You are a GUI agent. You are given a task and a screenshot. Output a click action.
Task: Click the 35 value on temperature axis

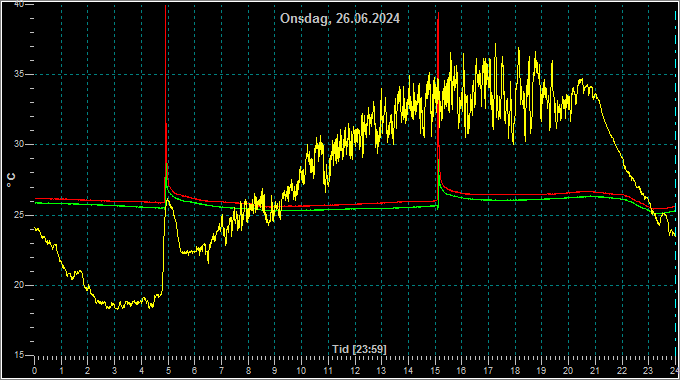pos(19,74)
